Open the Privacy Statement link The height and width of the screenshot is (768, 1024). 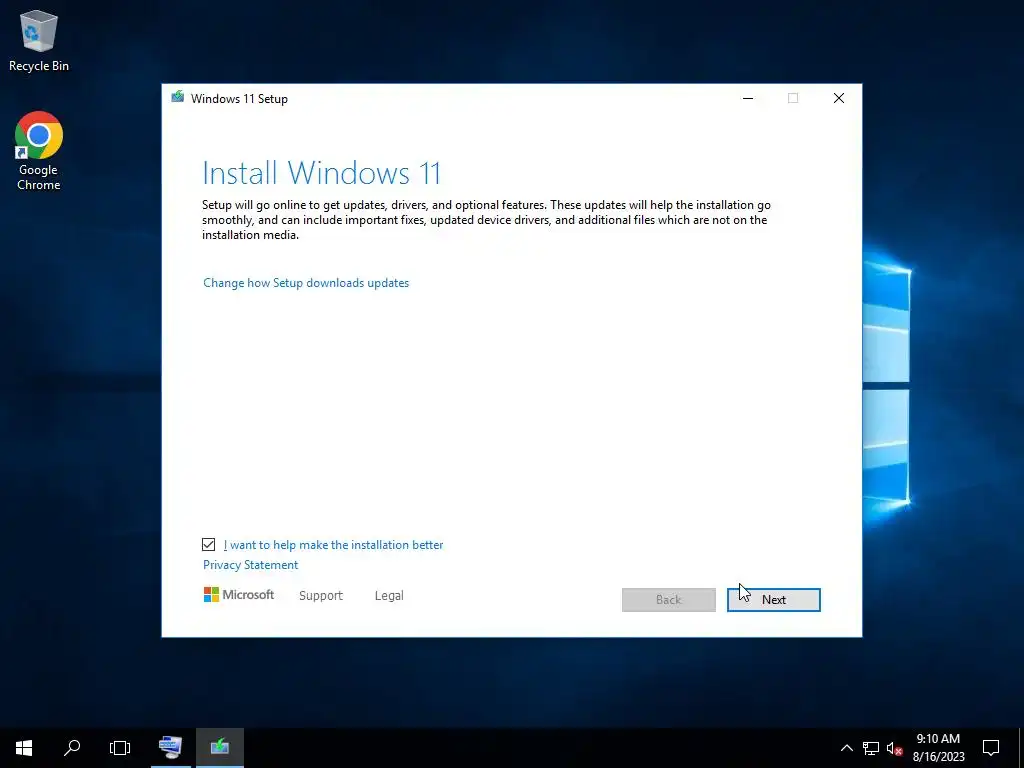pyautogui.click(x=250, y=565)
